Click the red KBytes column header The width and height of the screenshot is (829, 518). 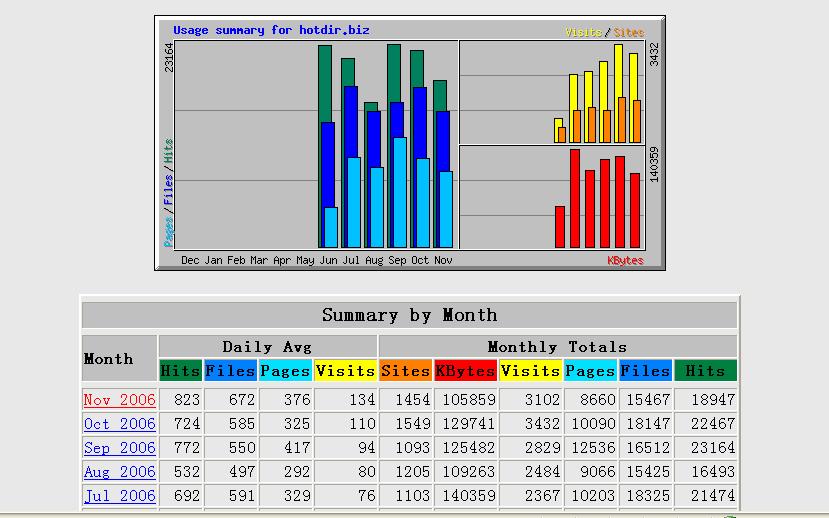pos(465,371)
